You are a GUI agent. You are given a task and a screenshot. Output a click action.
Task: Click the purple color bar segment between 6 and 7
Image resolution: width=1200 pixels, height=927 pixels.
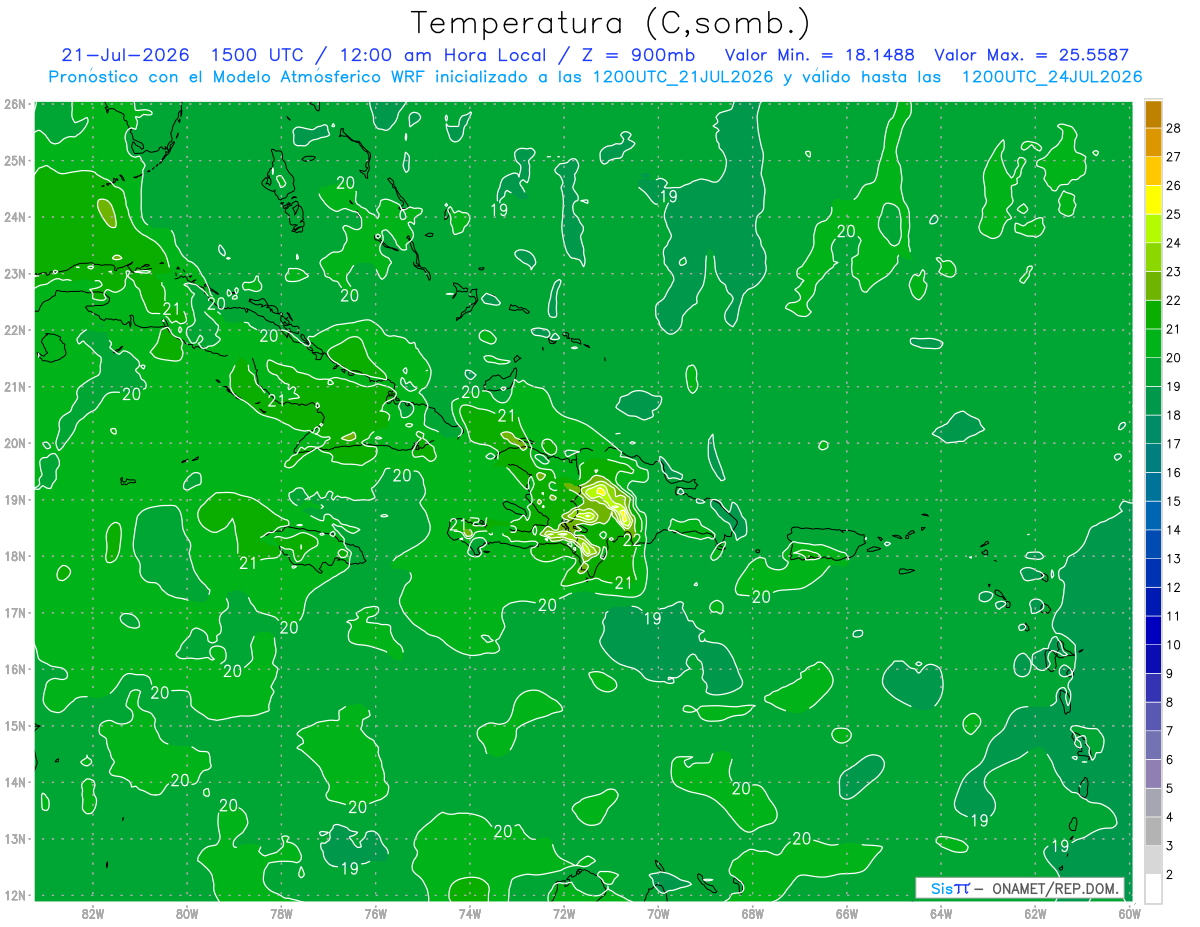1153,745
